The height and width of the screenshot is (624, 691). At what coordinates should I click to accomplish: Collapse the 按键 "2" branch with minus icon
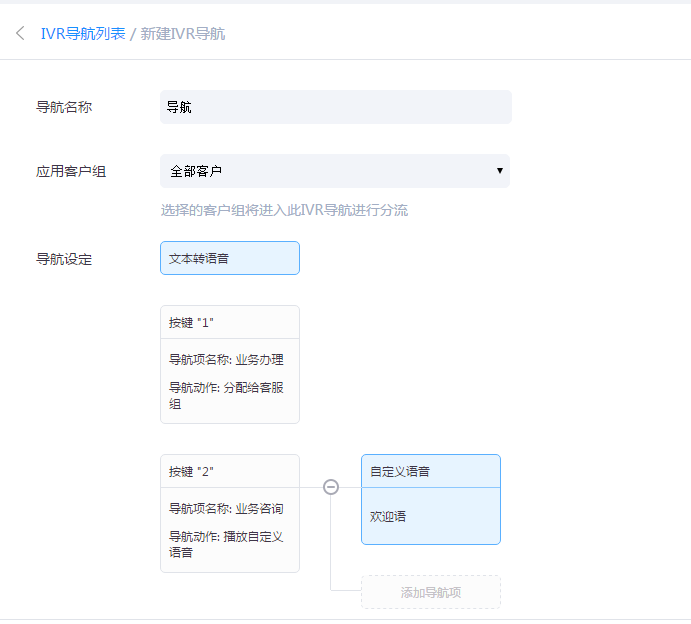[331, 487]
